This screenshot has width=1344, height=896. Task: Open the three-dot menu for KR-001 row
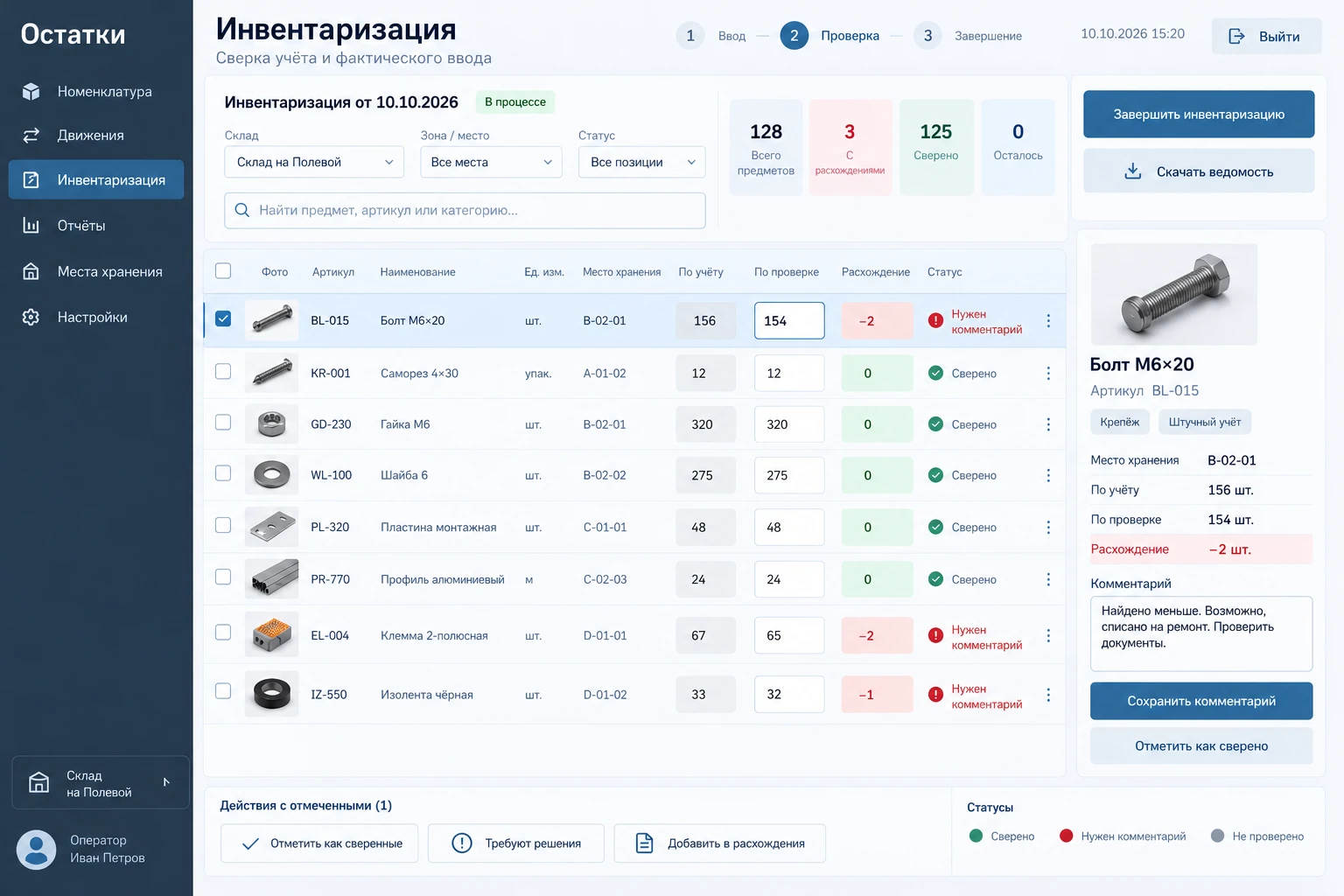pos(1048,374)
